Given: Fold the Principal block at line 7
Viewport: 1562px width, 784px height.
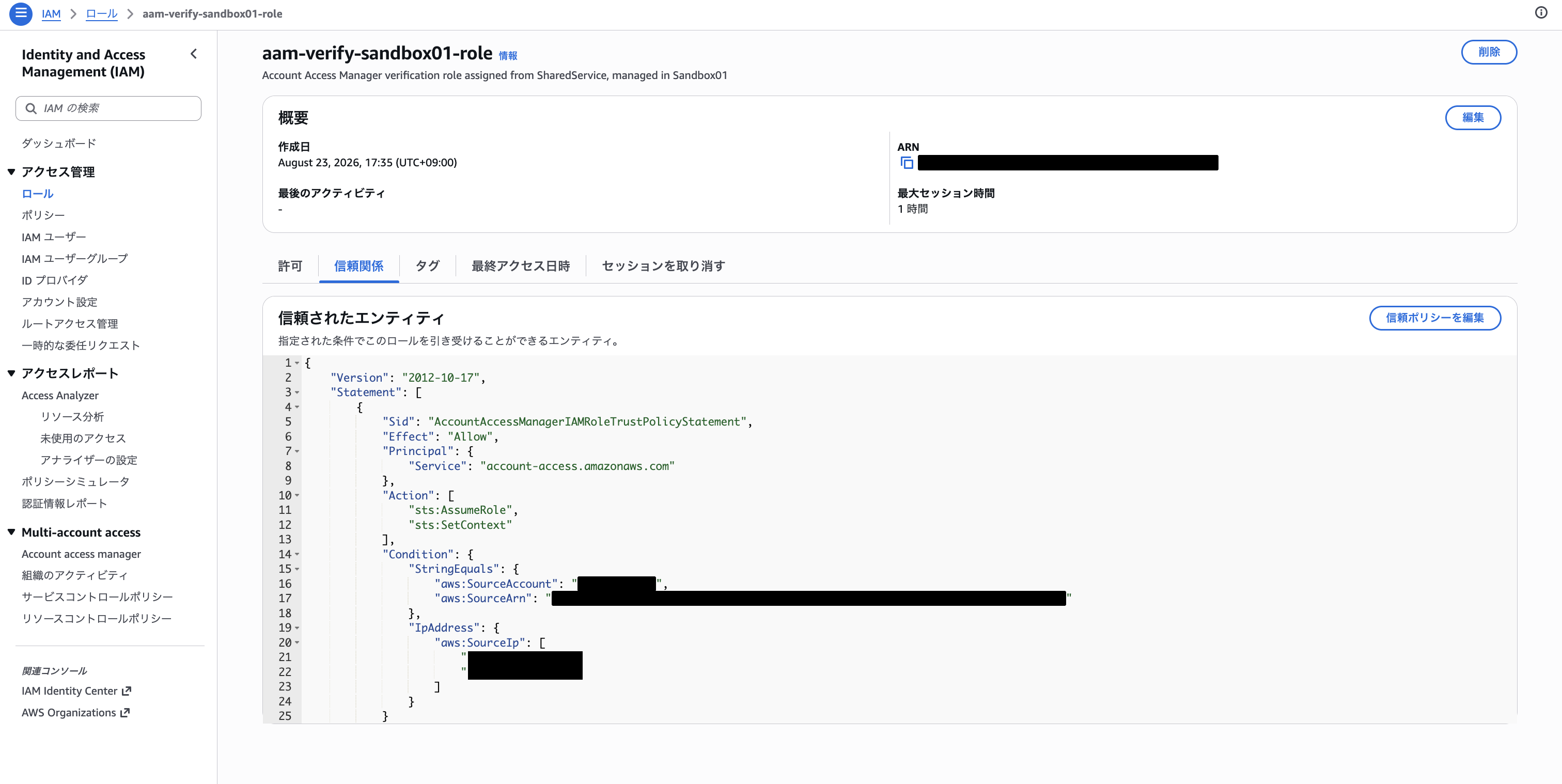Looking at the screenshot, I should point(297,452).
